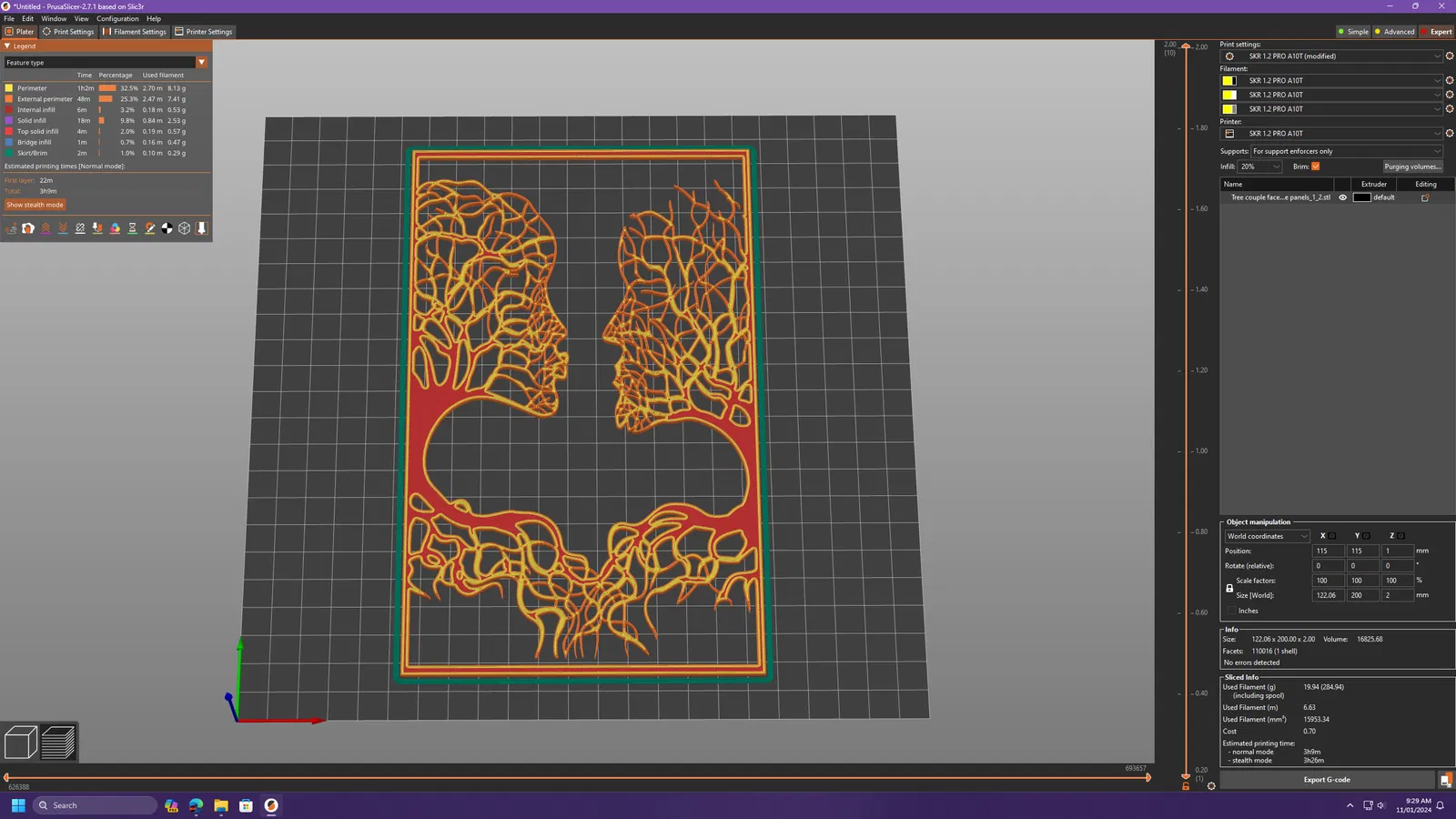
Task: Click the export to removable drive icon
Action: [1445, 780]
